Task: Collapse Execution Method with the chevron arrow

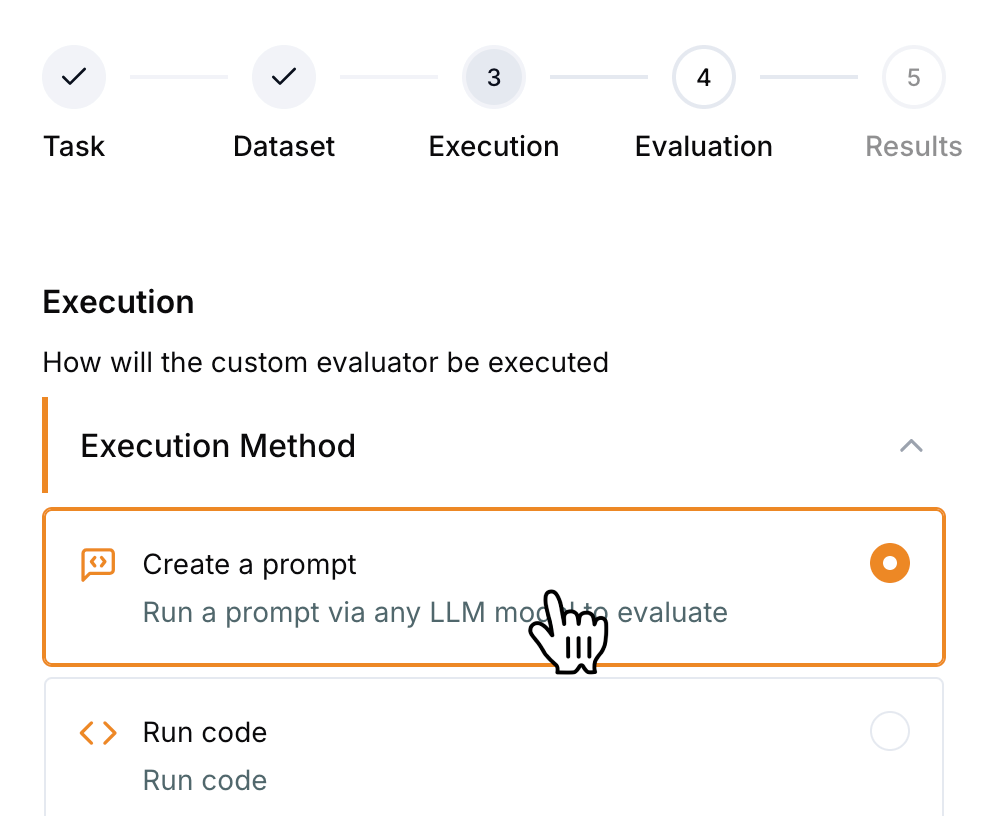Action: click(x=910, y=446)
